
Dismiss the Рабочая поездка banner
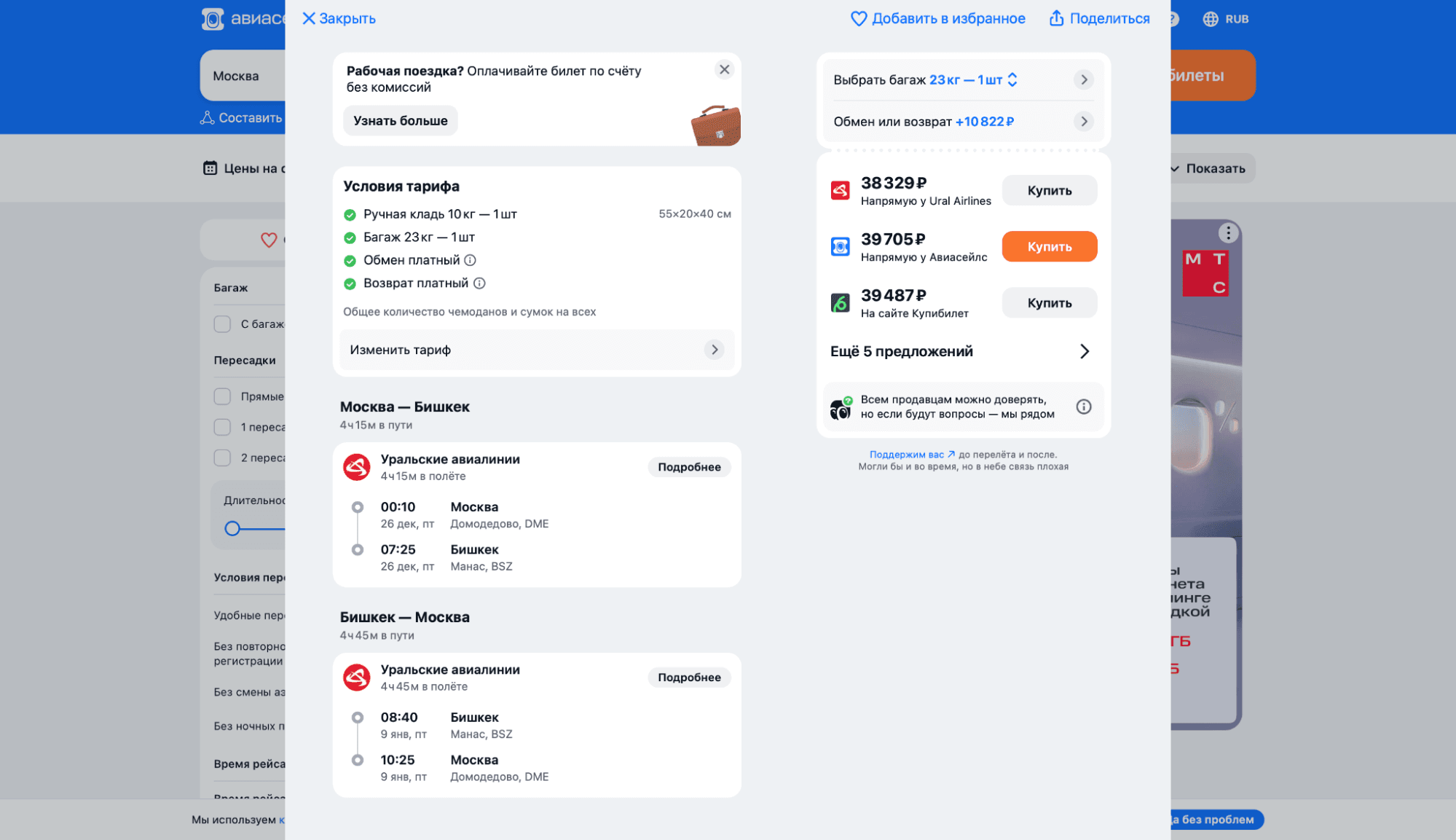[x=724, y=70]
